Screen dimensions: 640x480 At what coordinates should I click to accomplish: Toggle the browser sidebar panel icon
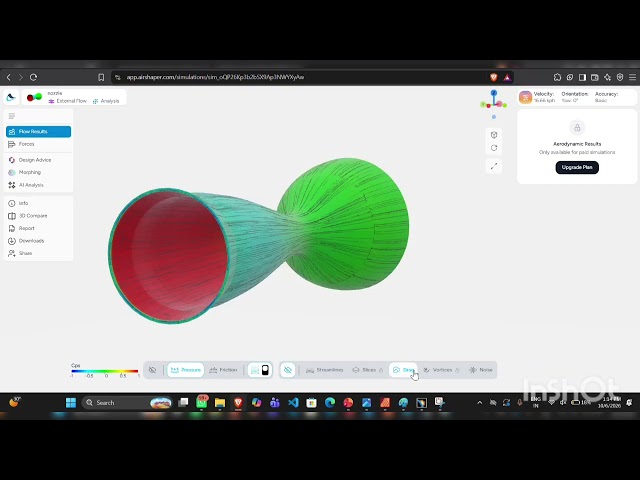(x=582, y=77)
